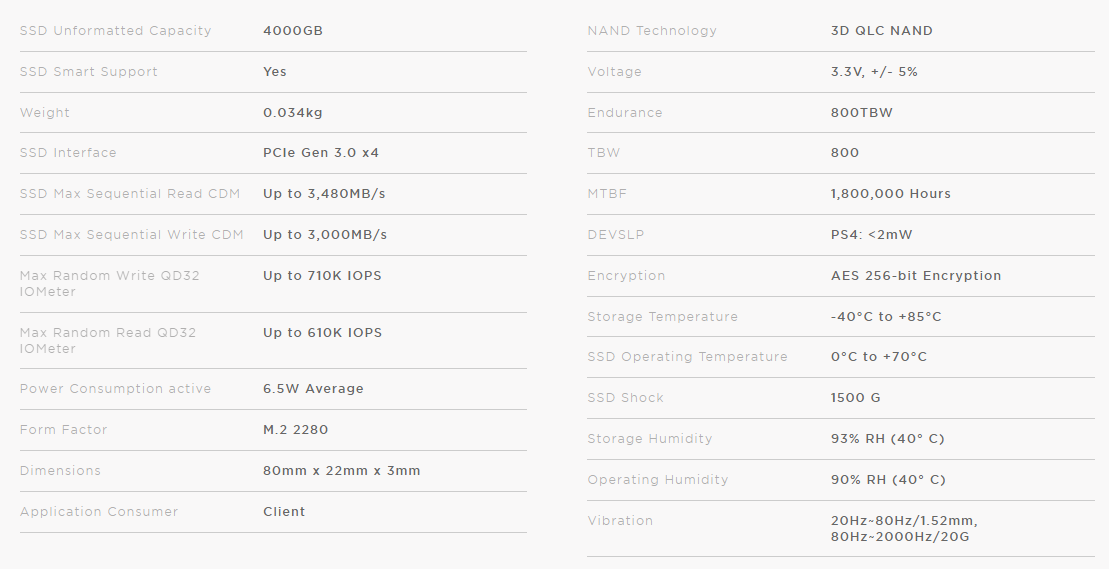This screenshot has width=1109, height=569.
Task: Click the Vibration label
Action: (620, 521)
